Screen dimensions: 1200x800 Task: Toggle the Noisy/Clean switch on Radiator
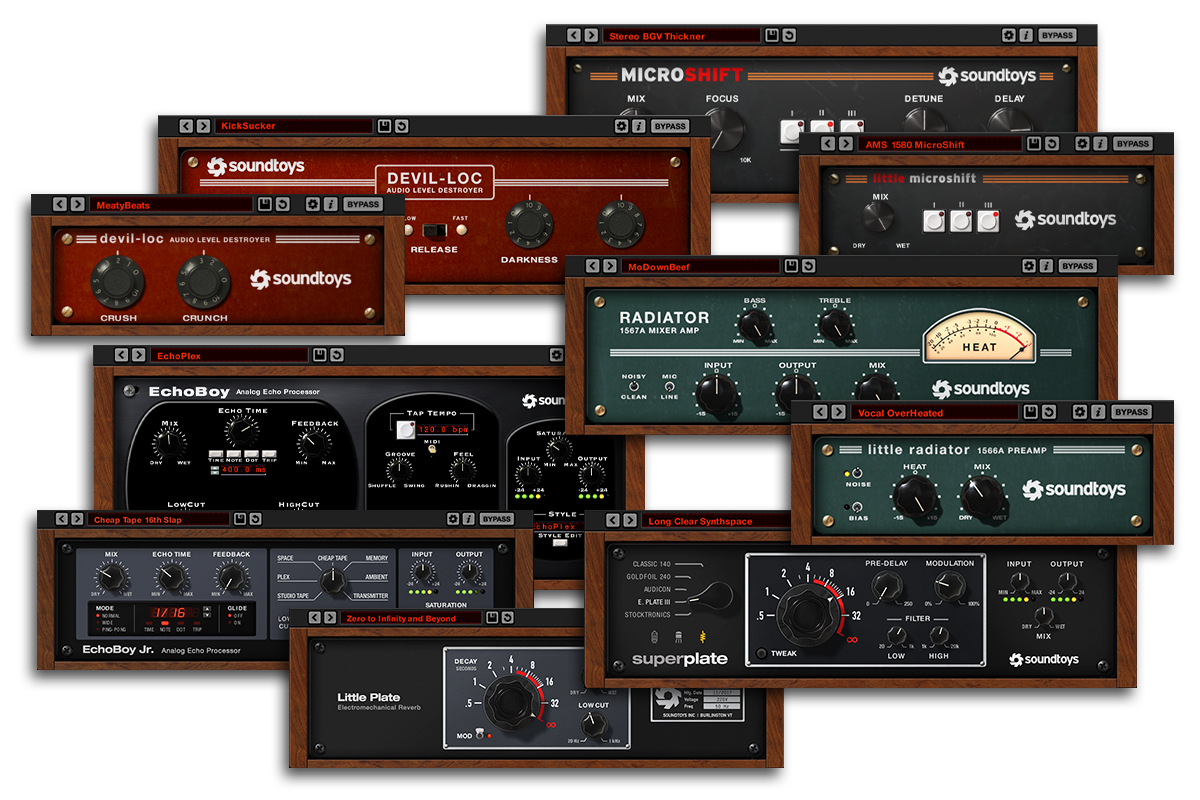pyautogui.click(x=633, y=384)
